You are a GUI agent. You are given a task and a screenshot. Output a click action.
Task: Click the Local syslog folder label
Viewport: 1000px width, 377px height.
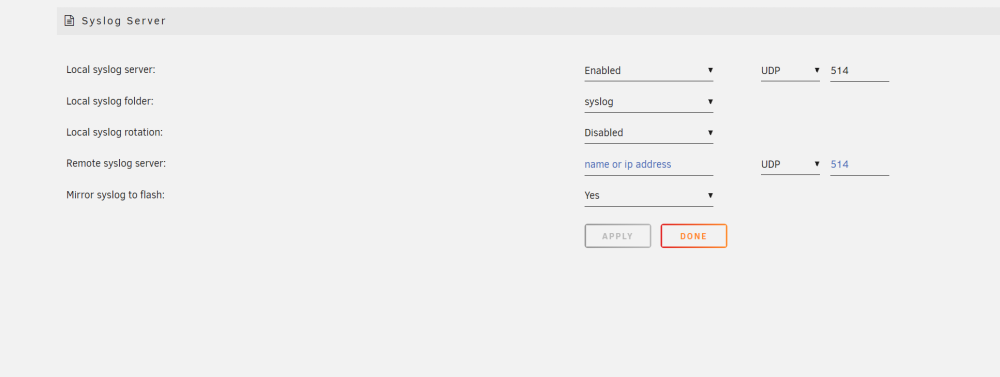click(110, 101)
